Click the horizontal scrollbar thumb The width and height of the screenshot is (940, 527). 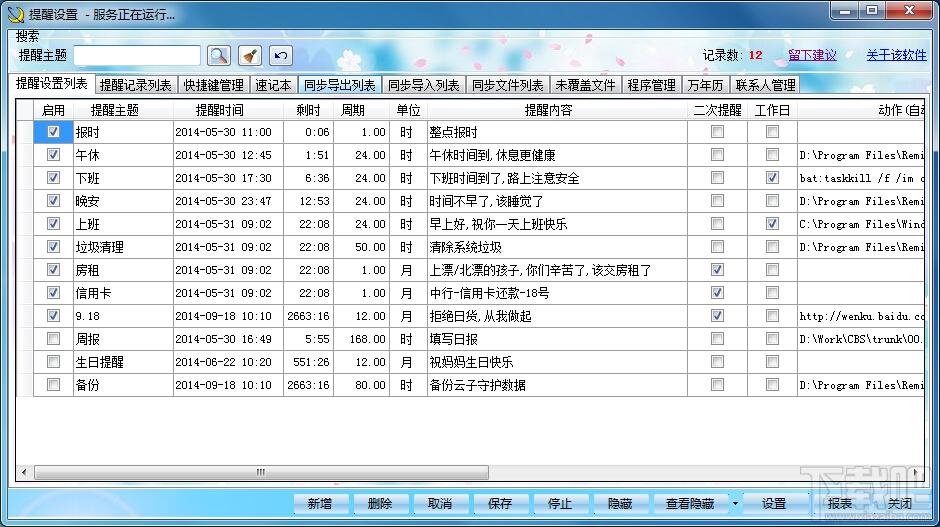261,472
